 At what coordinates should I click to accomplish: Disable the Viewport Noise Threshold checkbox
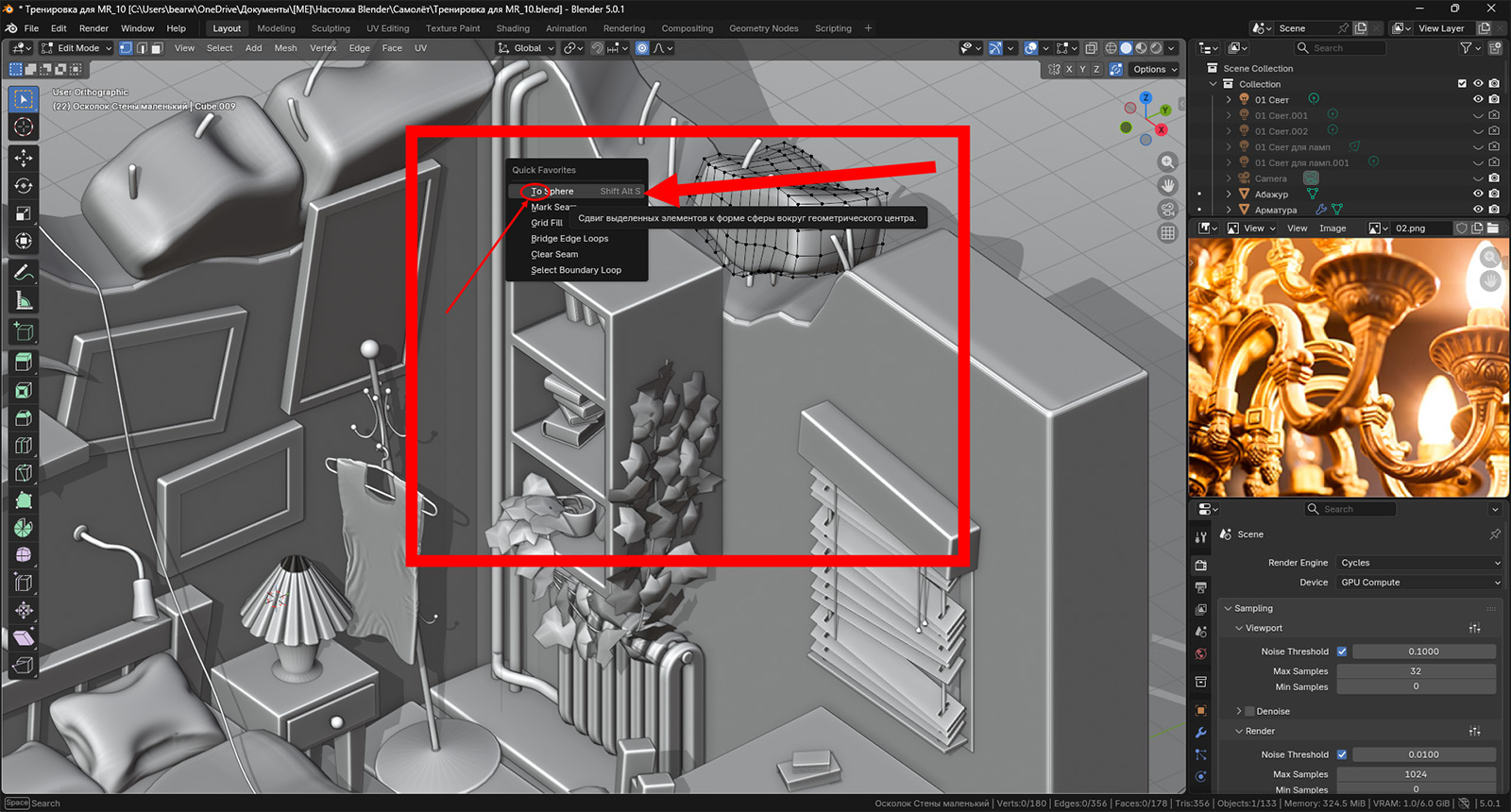tap(1341, 651)
